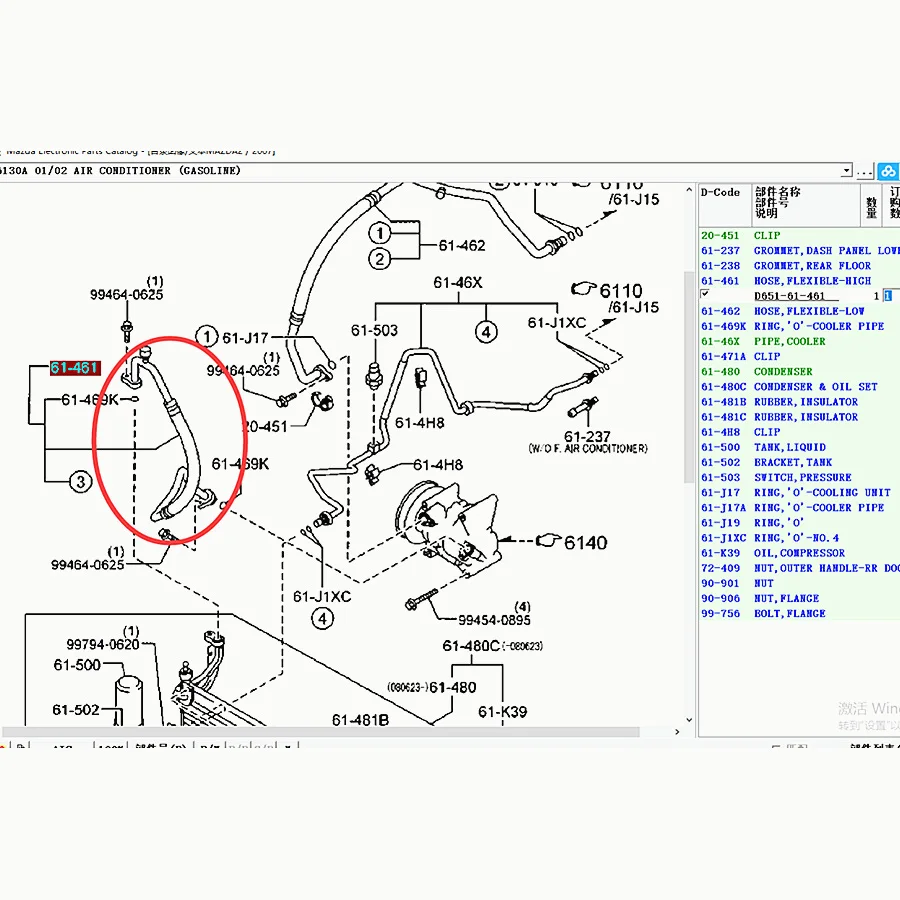Click the 61-237 label in the diagram
The image size is (900, 900).
(x=587, y=436)
